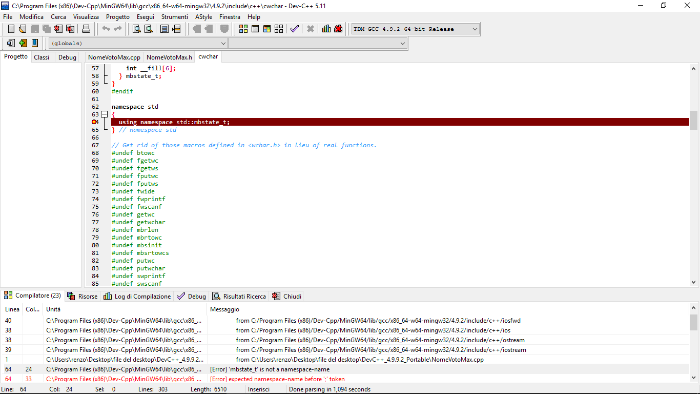This screenshot has height=394, width=700.
Task: Click the Close All files toolbar icon
Action: click(70, 29)
